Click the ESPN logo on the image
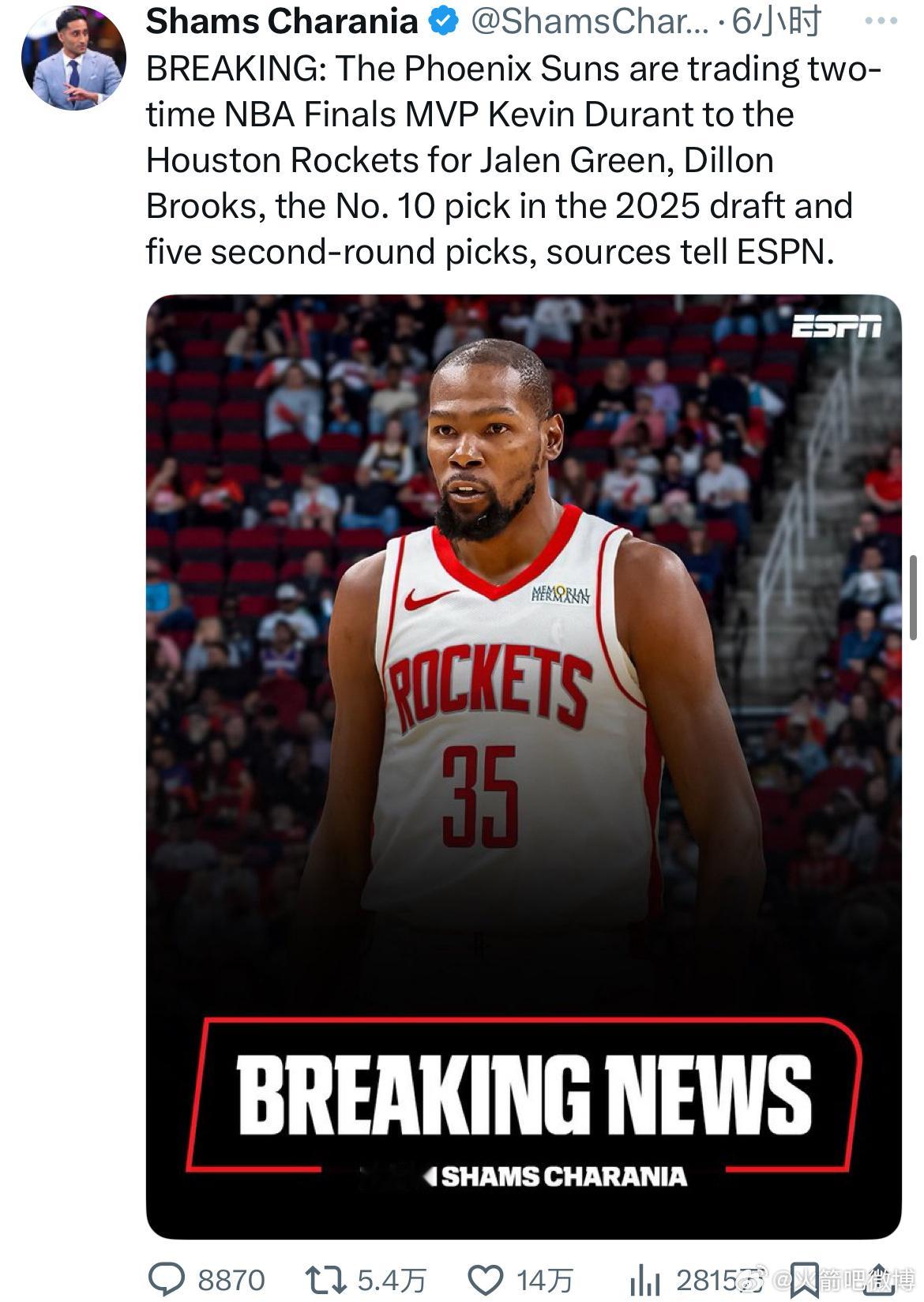 click(836, 325)
